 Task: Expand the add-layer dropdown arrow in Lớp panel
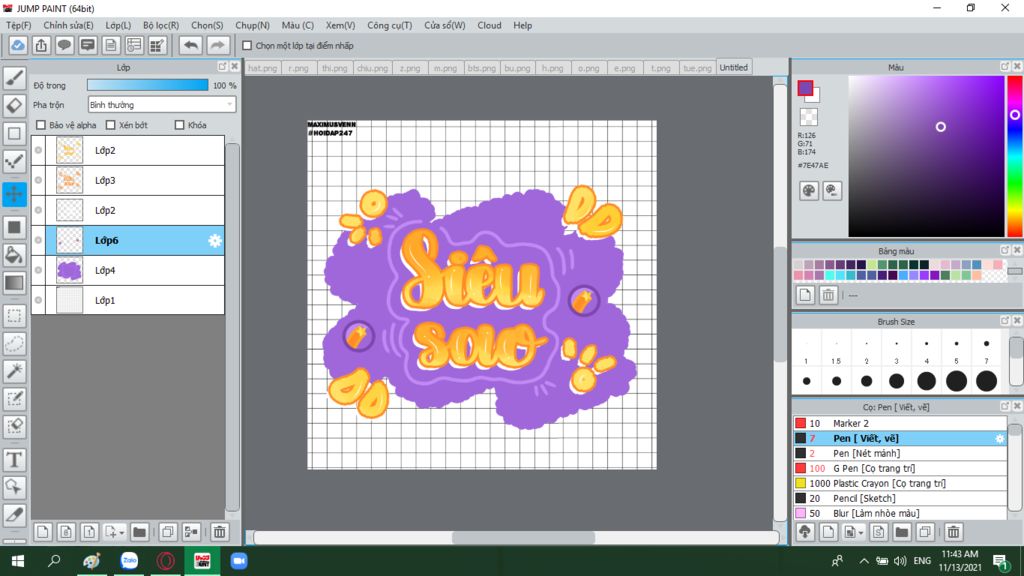tap(121, 533)
